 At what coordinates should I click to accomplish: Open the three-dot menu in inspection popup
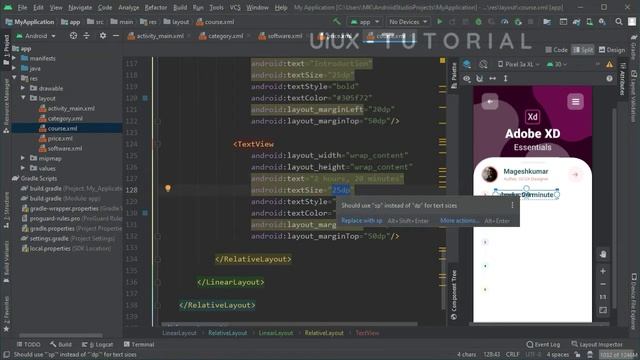(x=512, y=205)
